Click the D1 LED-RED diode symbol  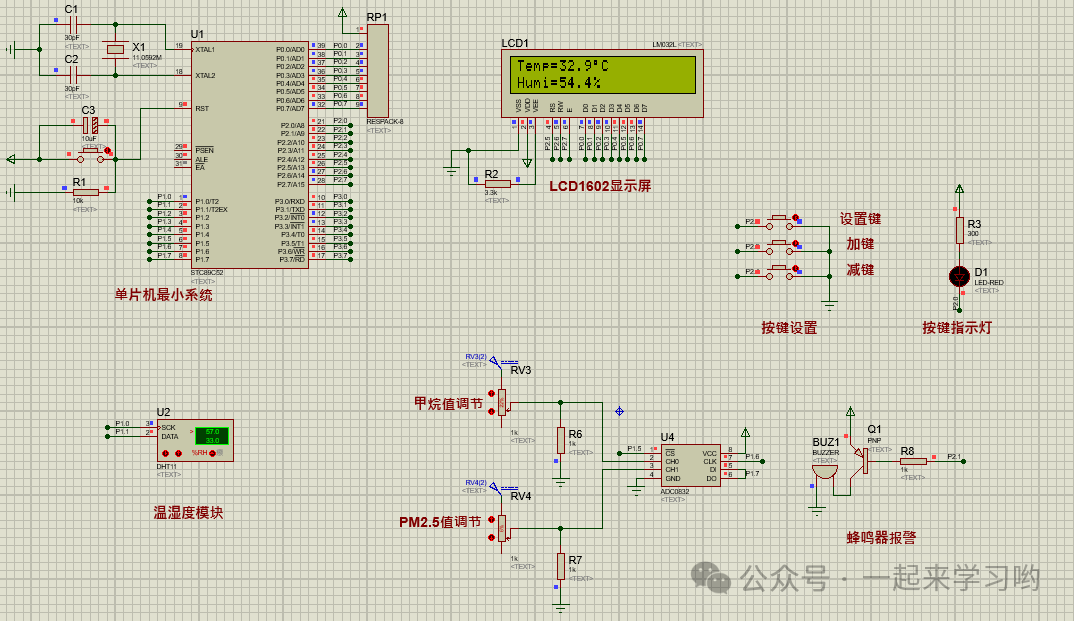point(960,276)
